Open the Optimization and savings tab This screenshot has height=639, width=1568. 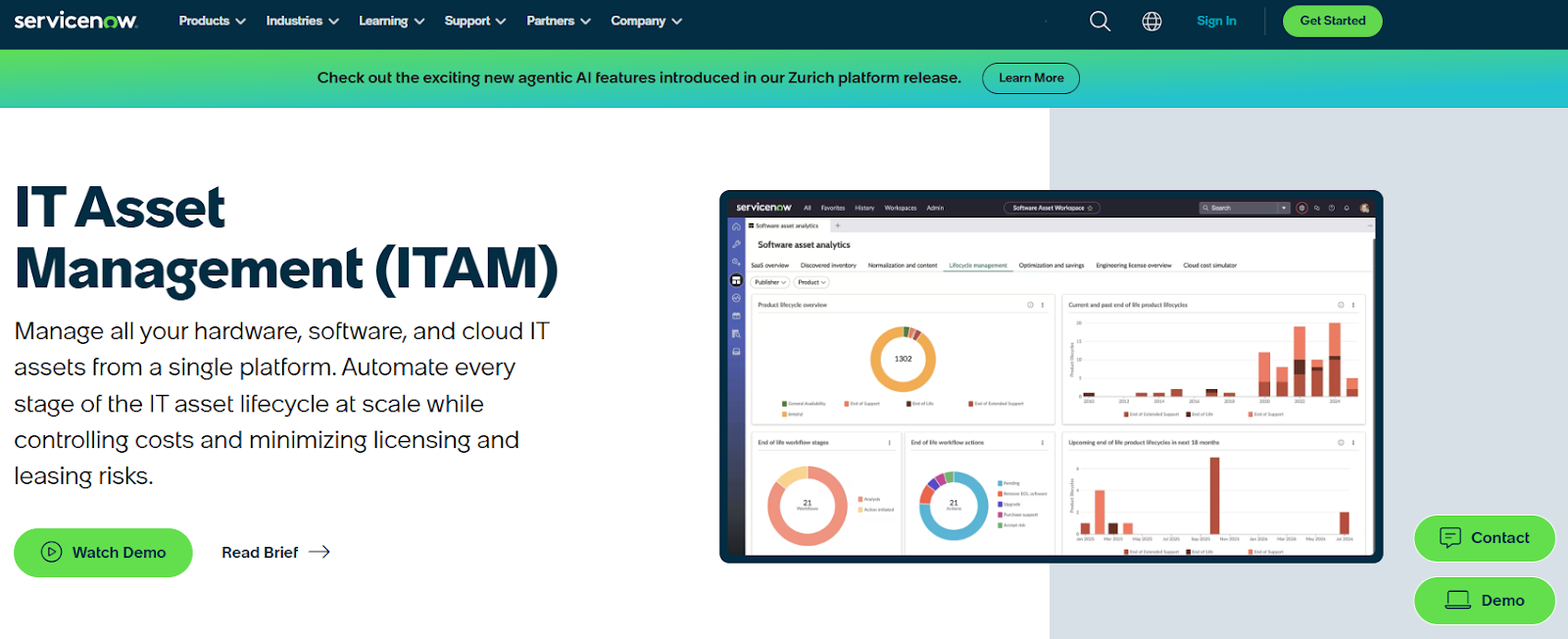click(1052, 266)
